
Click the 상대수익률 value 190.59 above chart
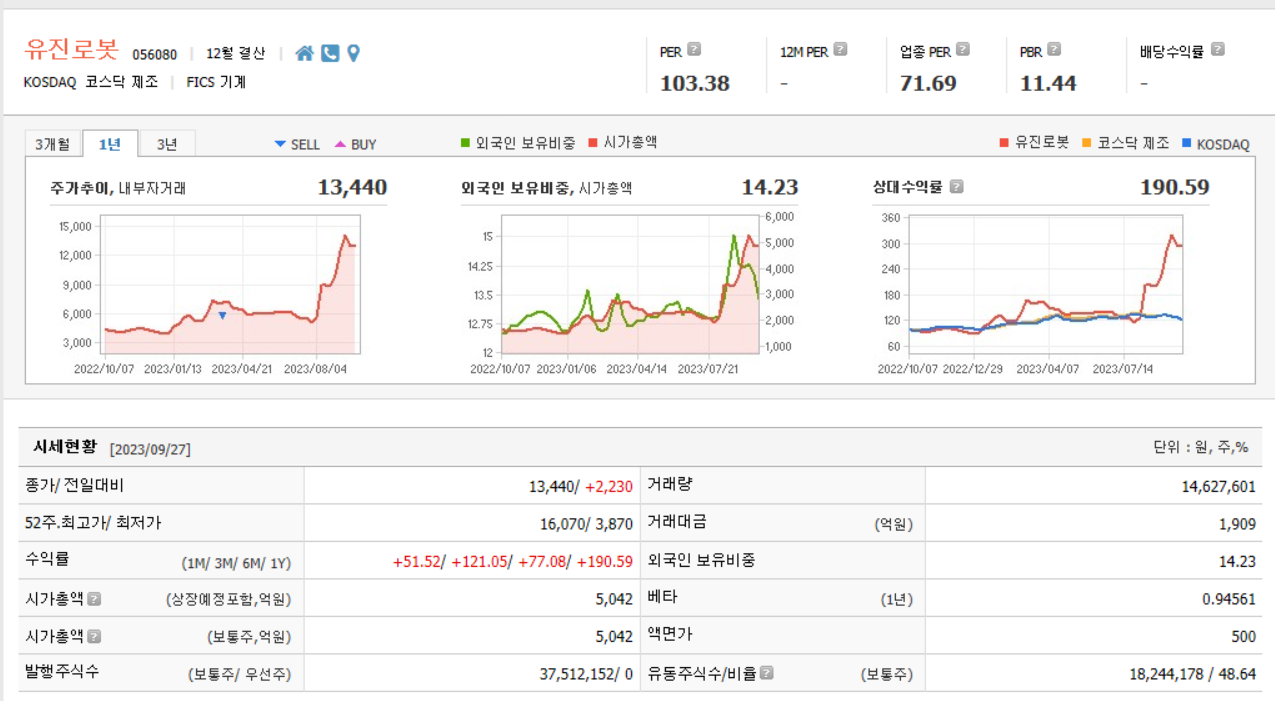[1175, 187]
